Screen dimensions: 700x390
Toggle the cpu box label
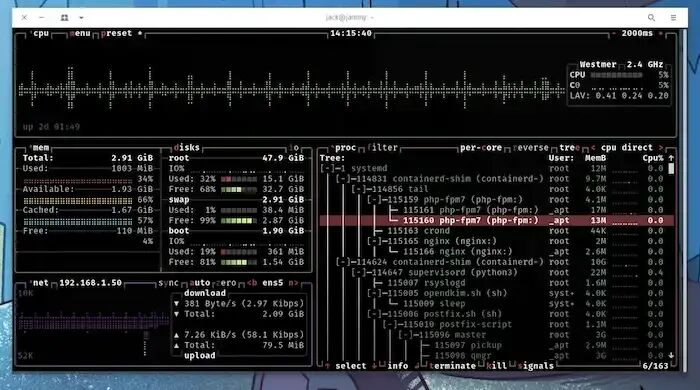tap(41, 33)
